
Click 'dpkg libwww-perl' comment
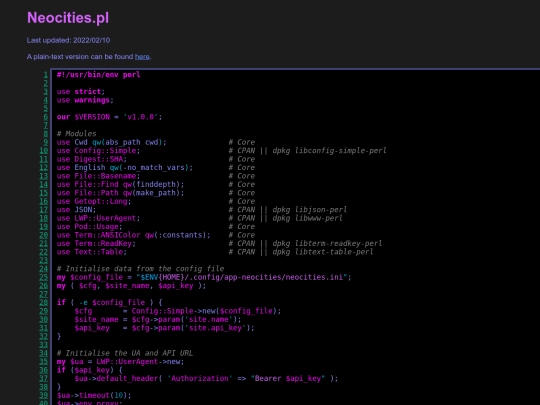pos(308,218)
